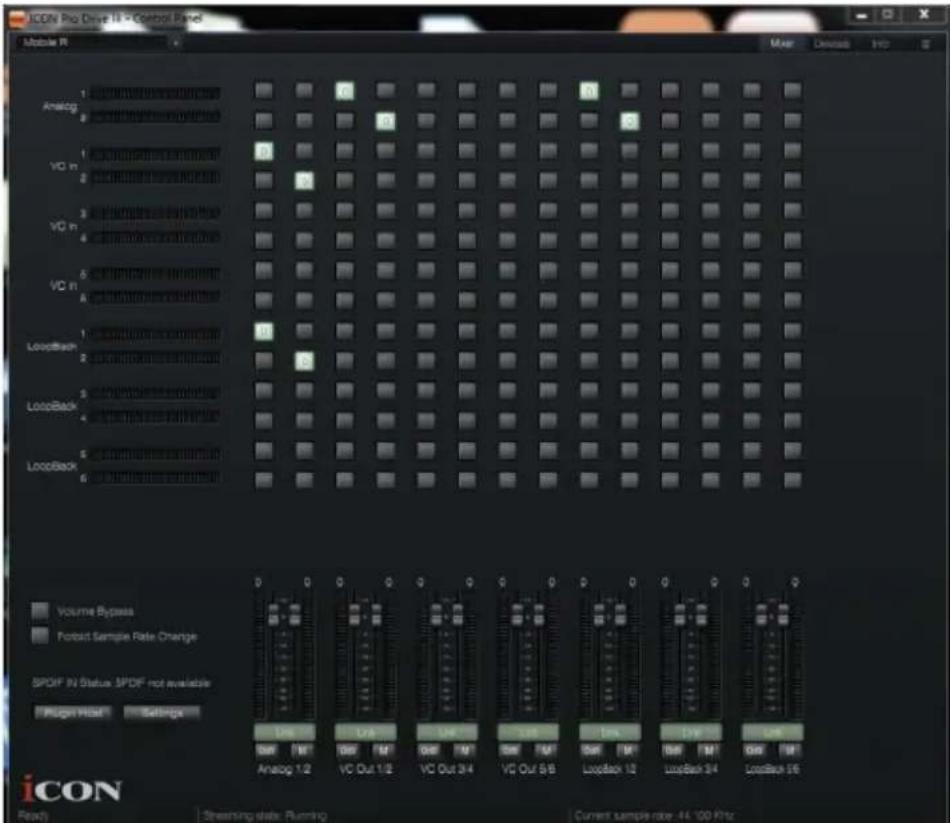950x823 pixels.
Task: Click the 'Ready' status text at bottom
Action: (32, 816)
